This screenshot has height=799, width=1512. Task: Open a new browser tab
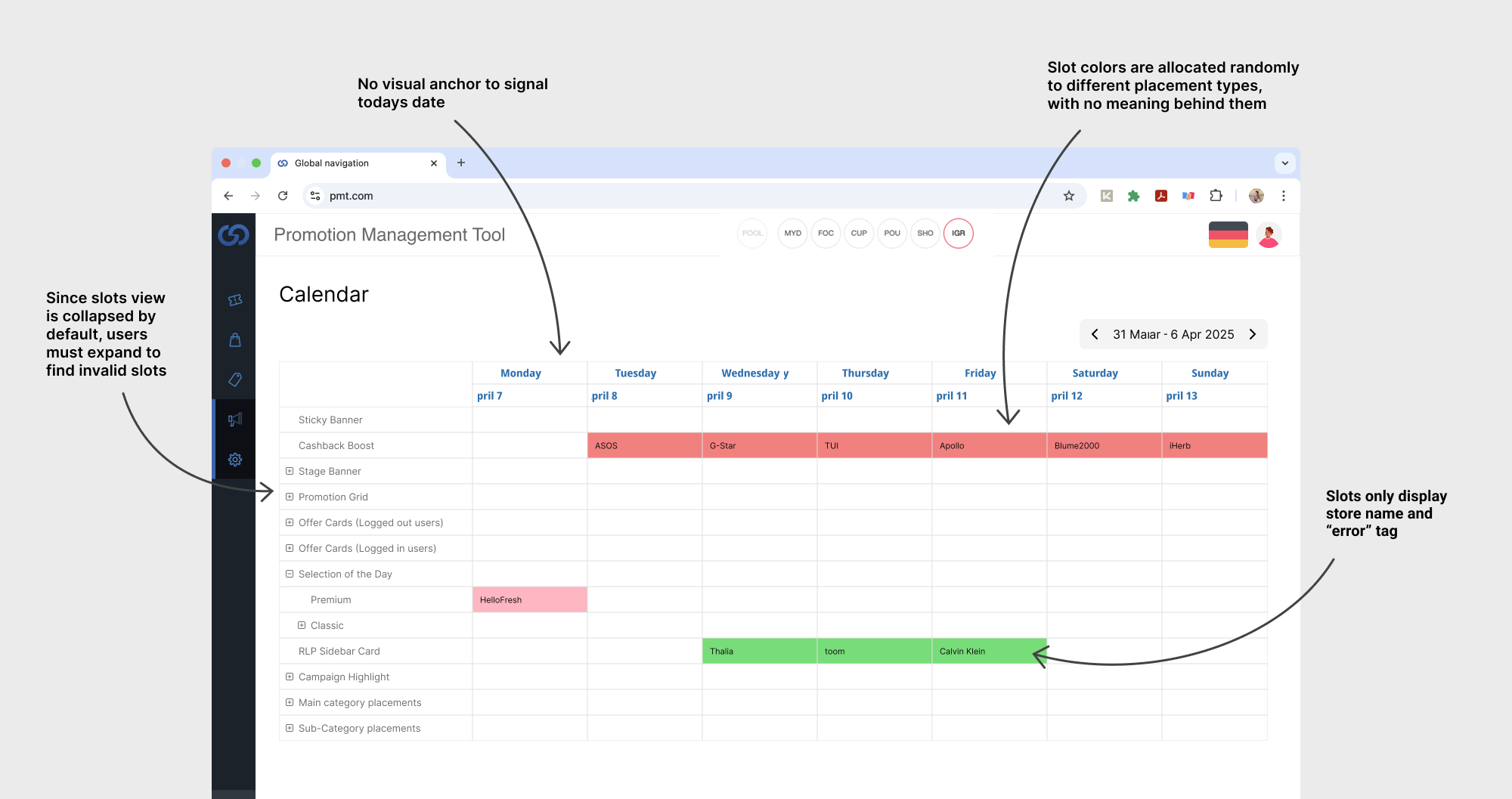coord(461,163)
